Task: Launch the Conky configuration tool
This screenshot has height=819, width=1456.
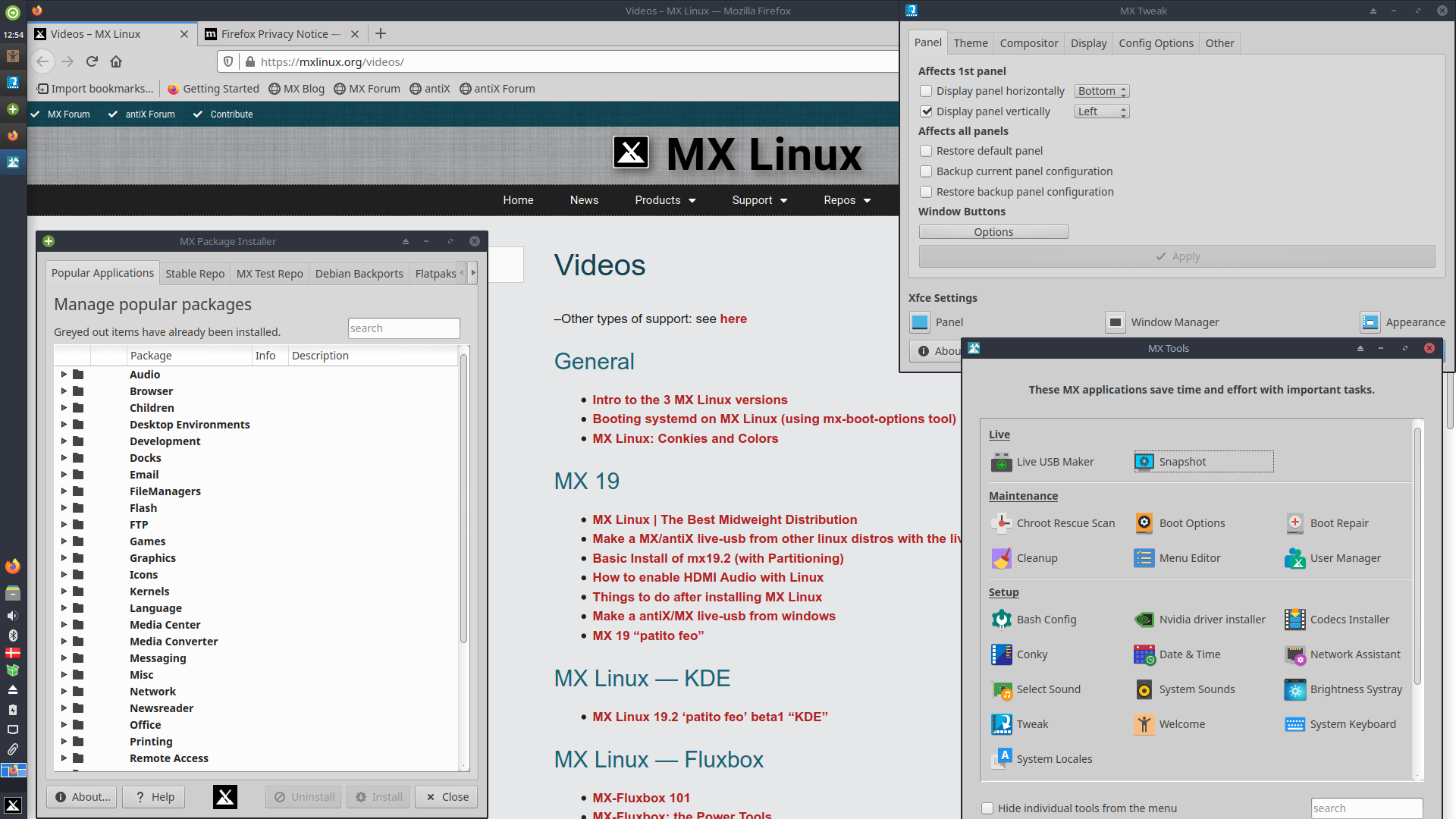Action: click(x=1032, y=654)
